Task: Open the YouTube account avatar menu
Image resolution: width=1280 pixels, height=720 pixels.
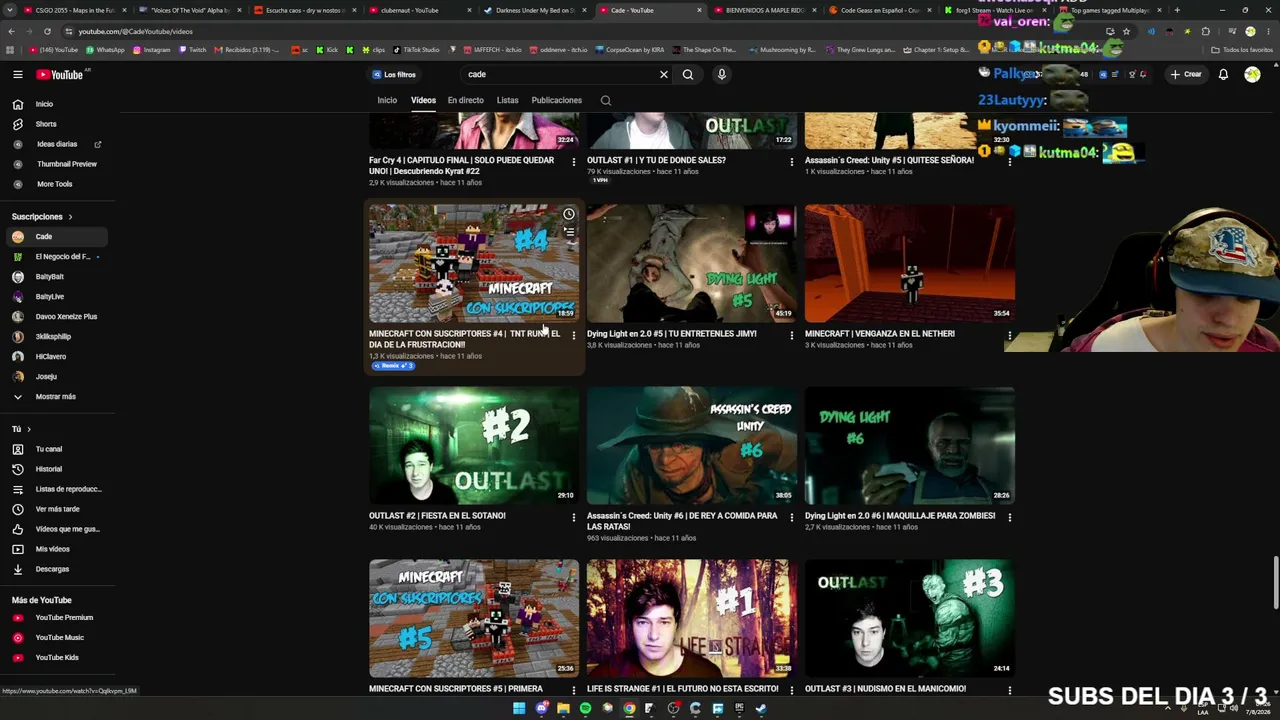Action: [1252, 74]
